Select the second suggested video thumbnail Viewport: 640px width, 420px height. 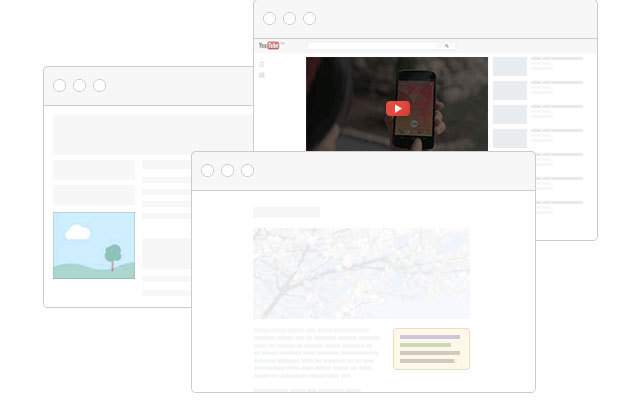click(x=510, y=91)
